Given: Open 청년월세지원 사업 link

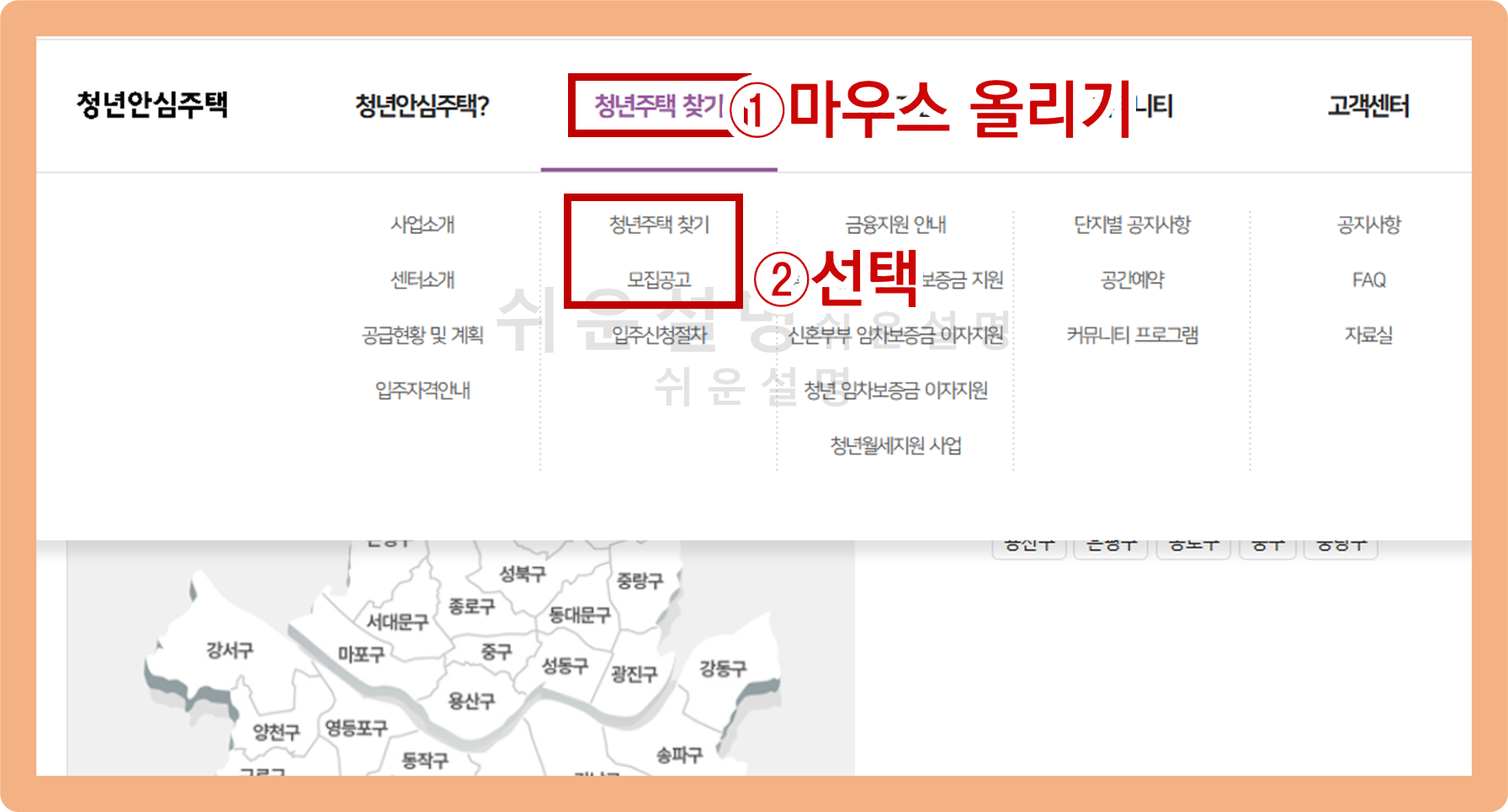Looking at the screenshot, I should (x=895, y=445).
